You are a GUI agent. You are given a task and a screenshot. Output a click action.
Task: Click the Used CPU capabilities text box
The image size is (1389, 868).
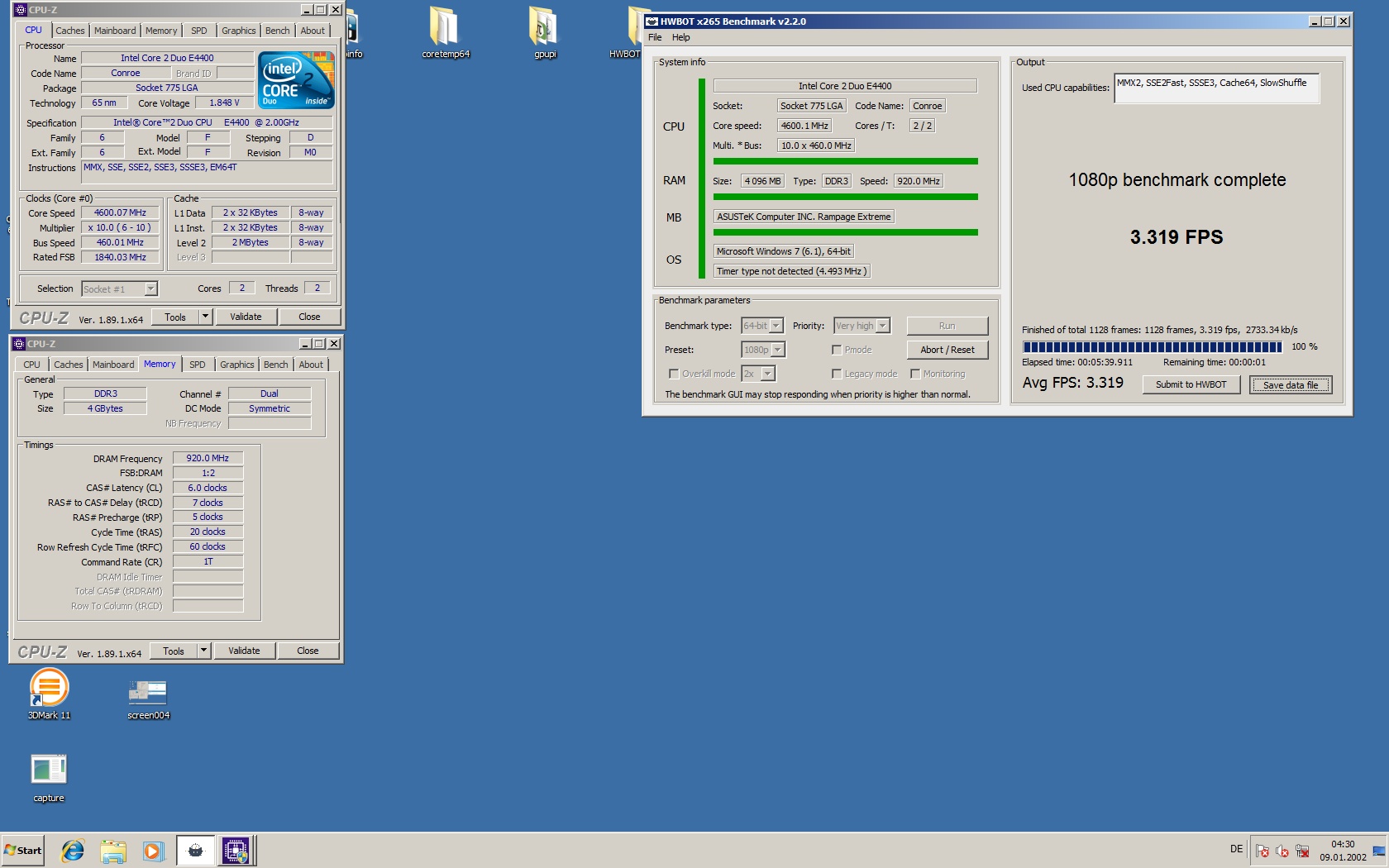click(x=1216, y=88)
